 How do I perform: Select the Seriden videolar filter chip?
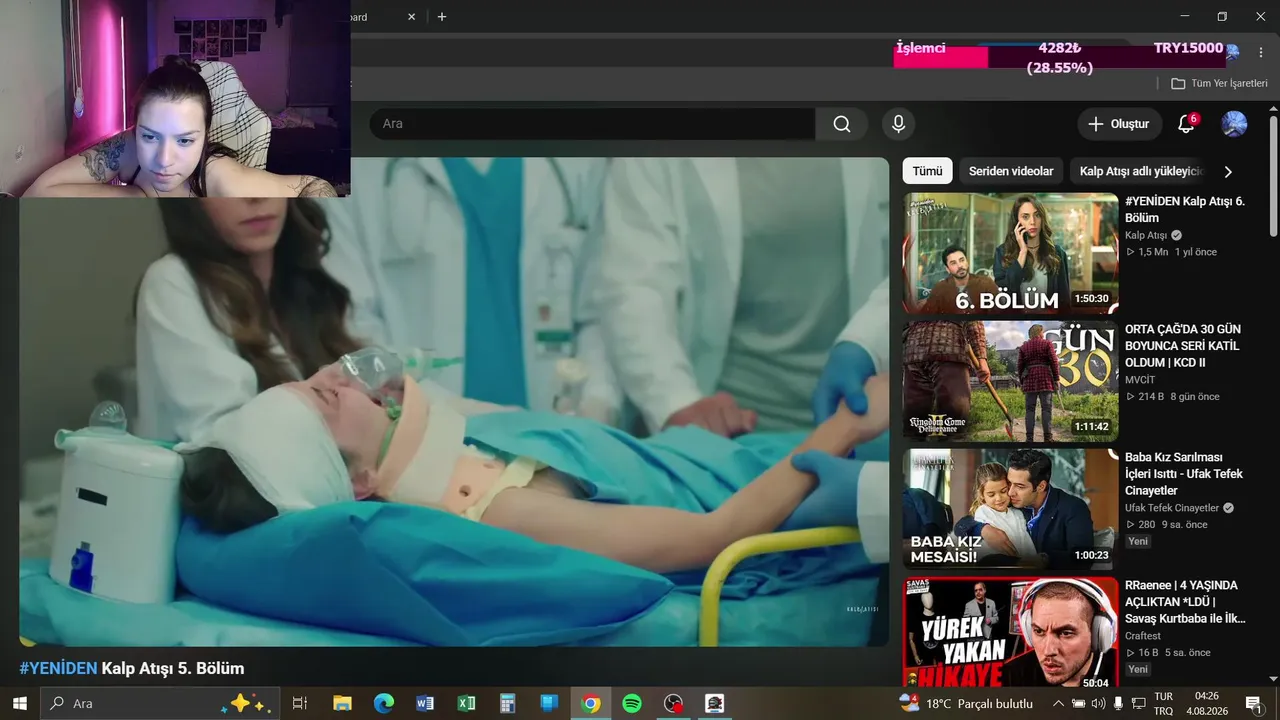1011,171
